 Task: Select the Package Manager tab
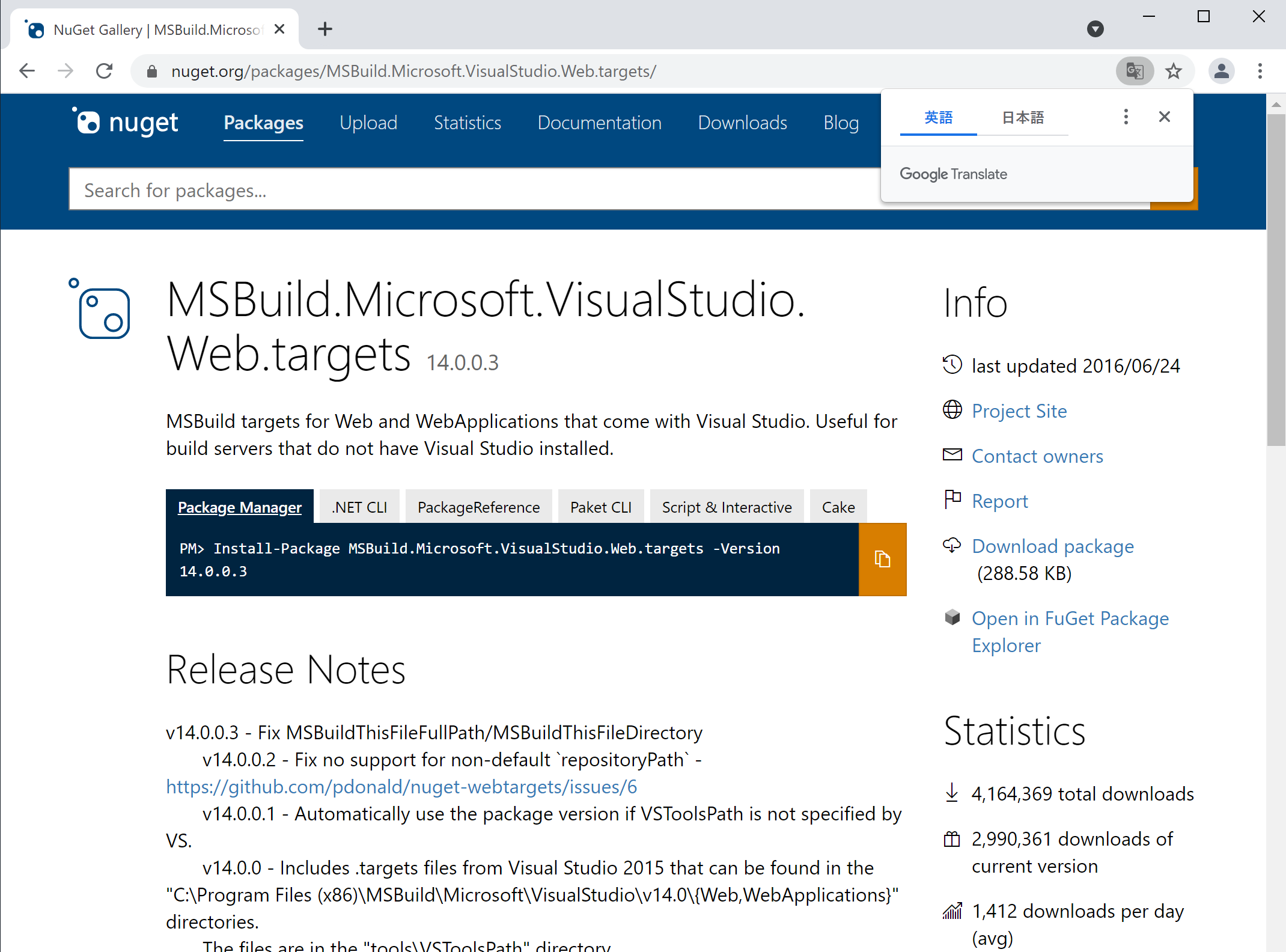point(239,507)
